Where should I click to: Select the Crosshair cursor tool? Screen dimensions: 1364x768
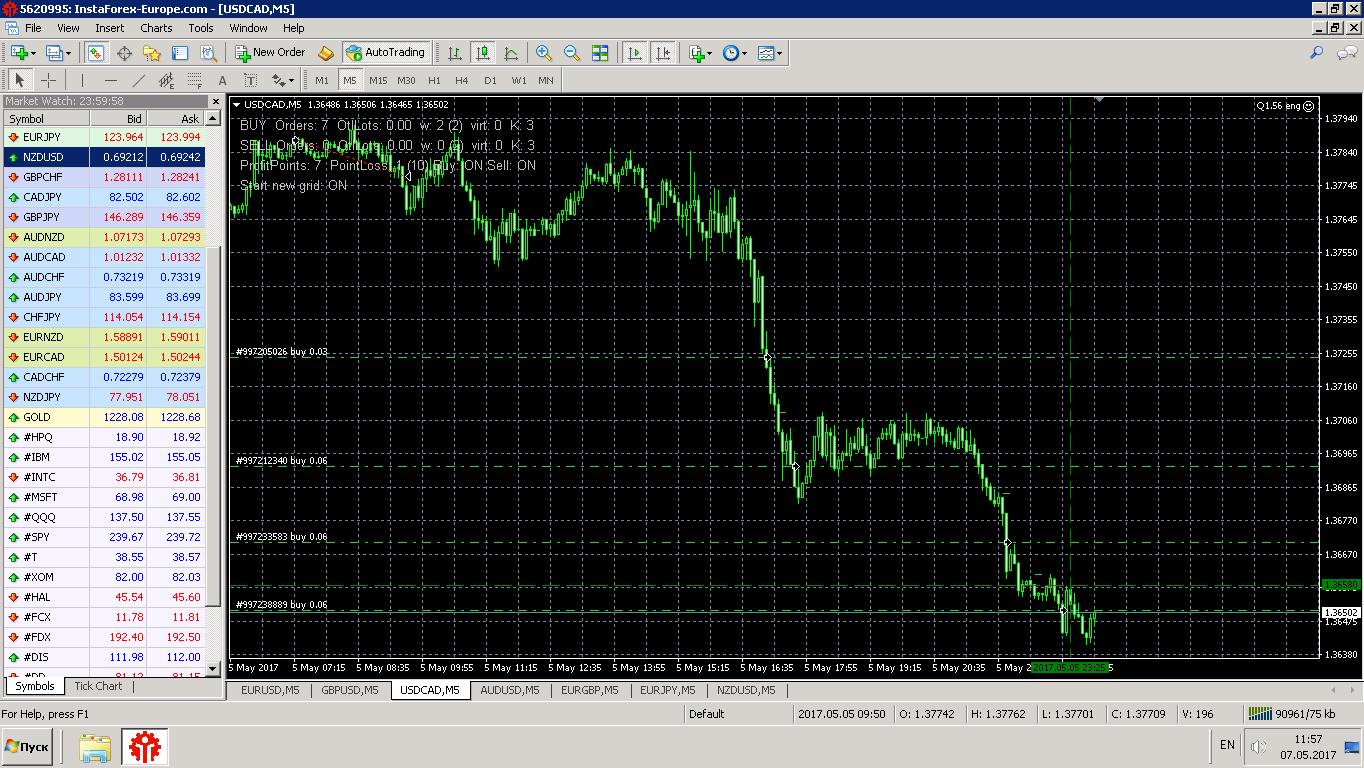click(x=48, y=80)
